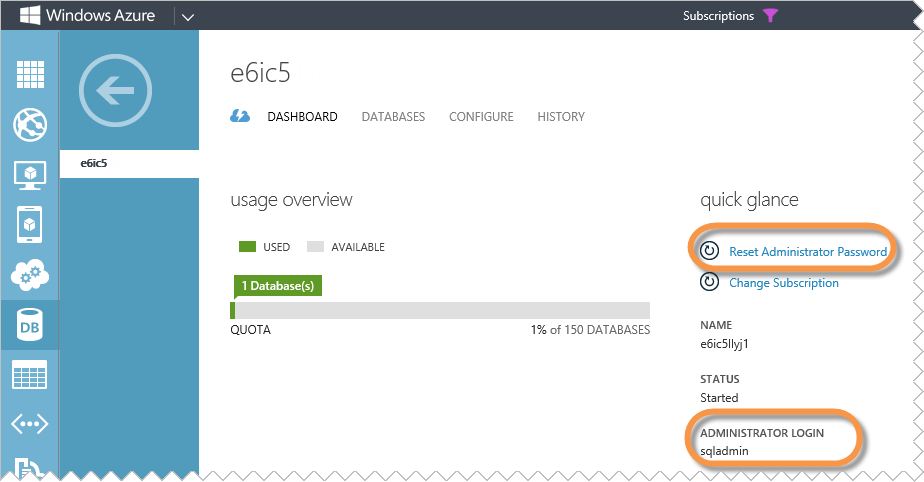This screenshot has width=924, height=482.
Task: Switch to the DASHBOARD tab
Action: [302, 117]
